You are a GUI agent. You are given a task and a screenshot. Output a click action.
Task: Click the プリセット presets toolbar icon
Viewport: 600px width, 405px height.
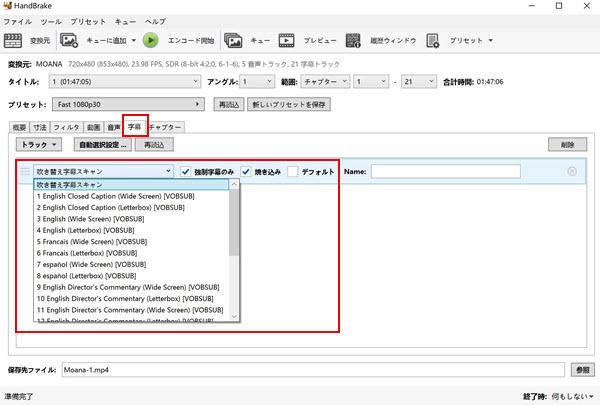[x=436, y=41]
